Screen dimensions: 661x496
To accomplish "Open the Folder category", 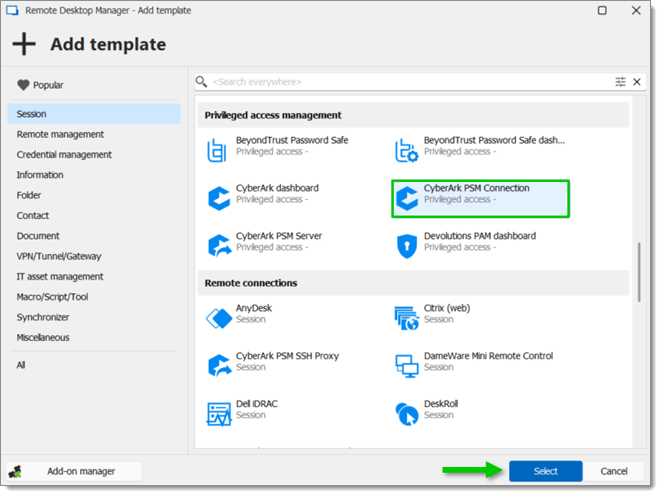I will pyautogui.click(x=94, y=195).
